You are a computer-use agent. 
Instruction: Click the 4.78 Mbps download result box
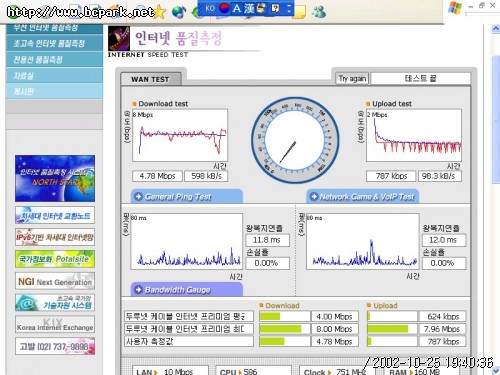point(157,176)
